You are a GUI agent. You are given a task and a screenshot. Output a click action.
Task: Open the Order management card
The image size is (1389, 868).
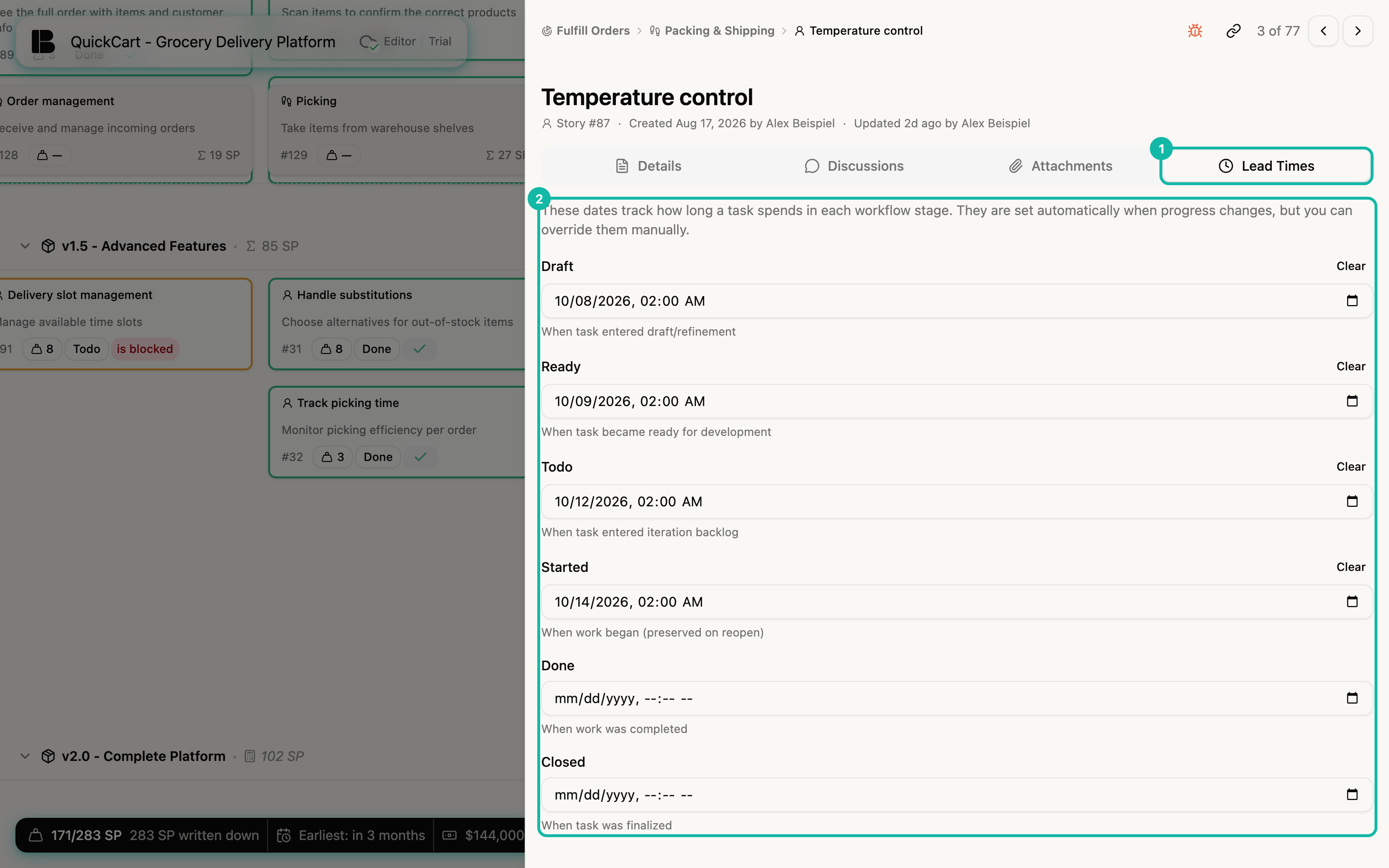pyautogui.click(x=125, y=130)
